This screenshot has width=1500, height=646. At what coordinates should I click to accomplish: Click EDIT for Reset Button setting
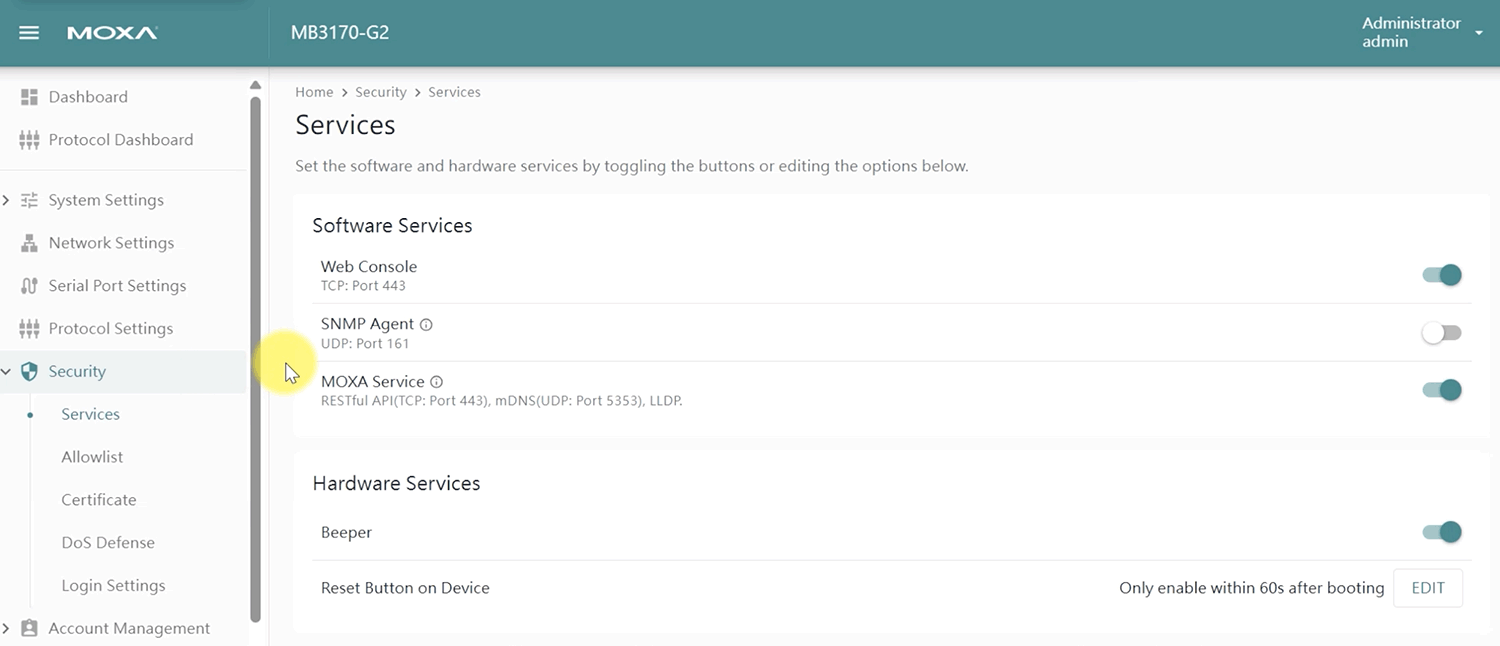[1427, 588]
